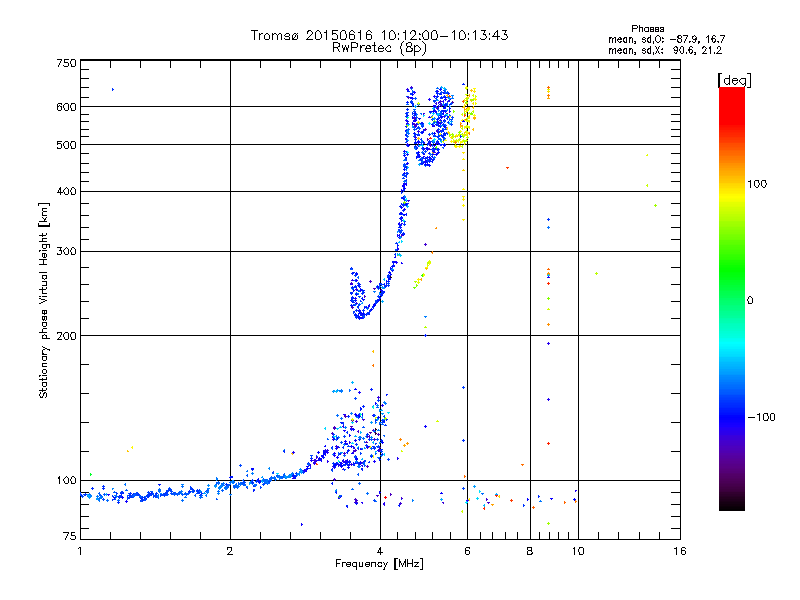Click the y-axis tick label '400'

67,191
